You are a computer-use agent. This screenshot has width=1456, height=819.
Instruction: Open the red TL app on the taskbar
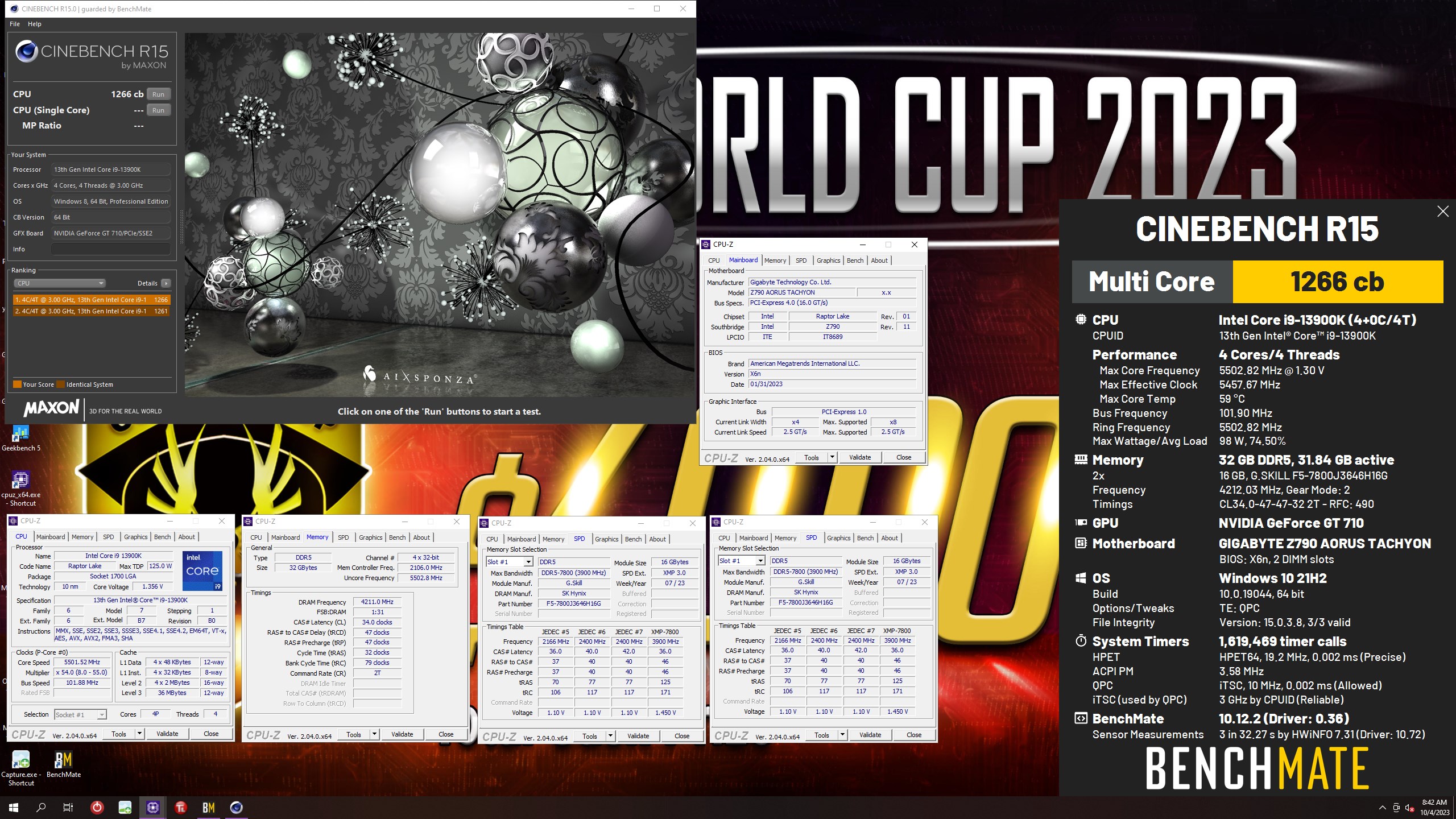click(x=181, y=807)
